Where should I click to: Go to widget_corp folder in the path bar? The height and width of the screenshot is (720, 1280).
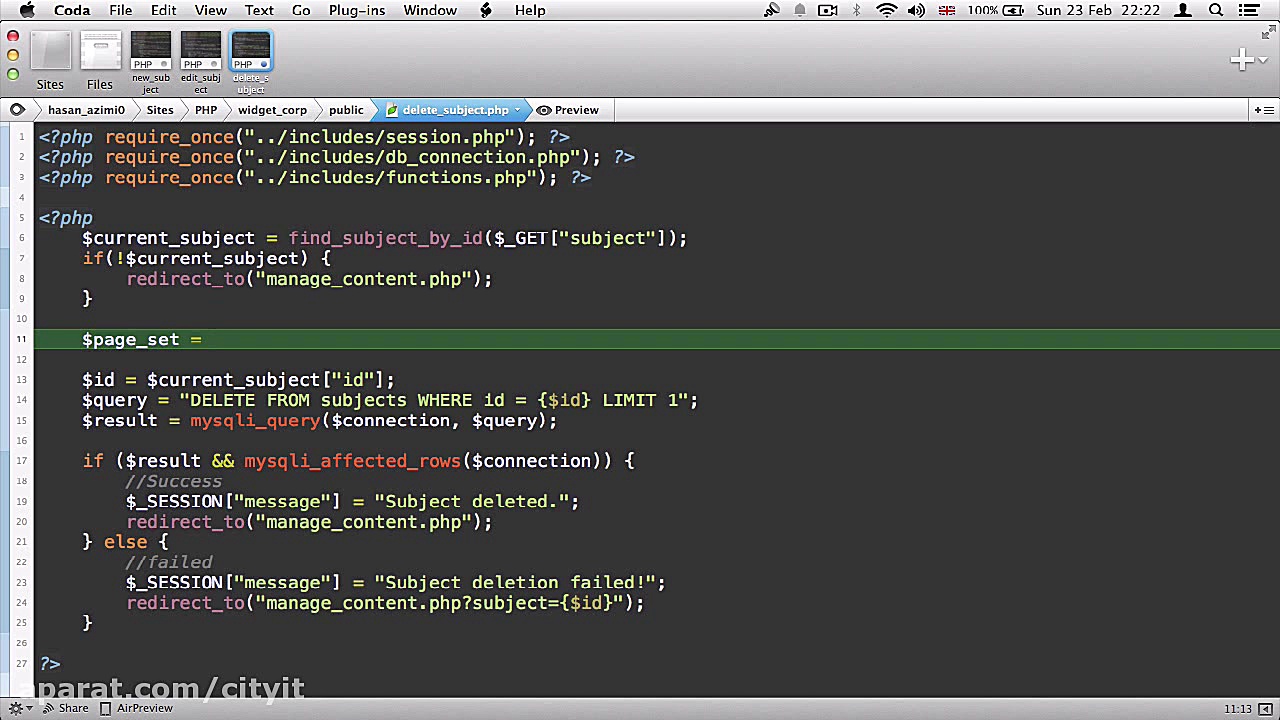coord(272,110)
